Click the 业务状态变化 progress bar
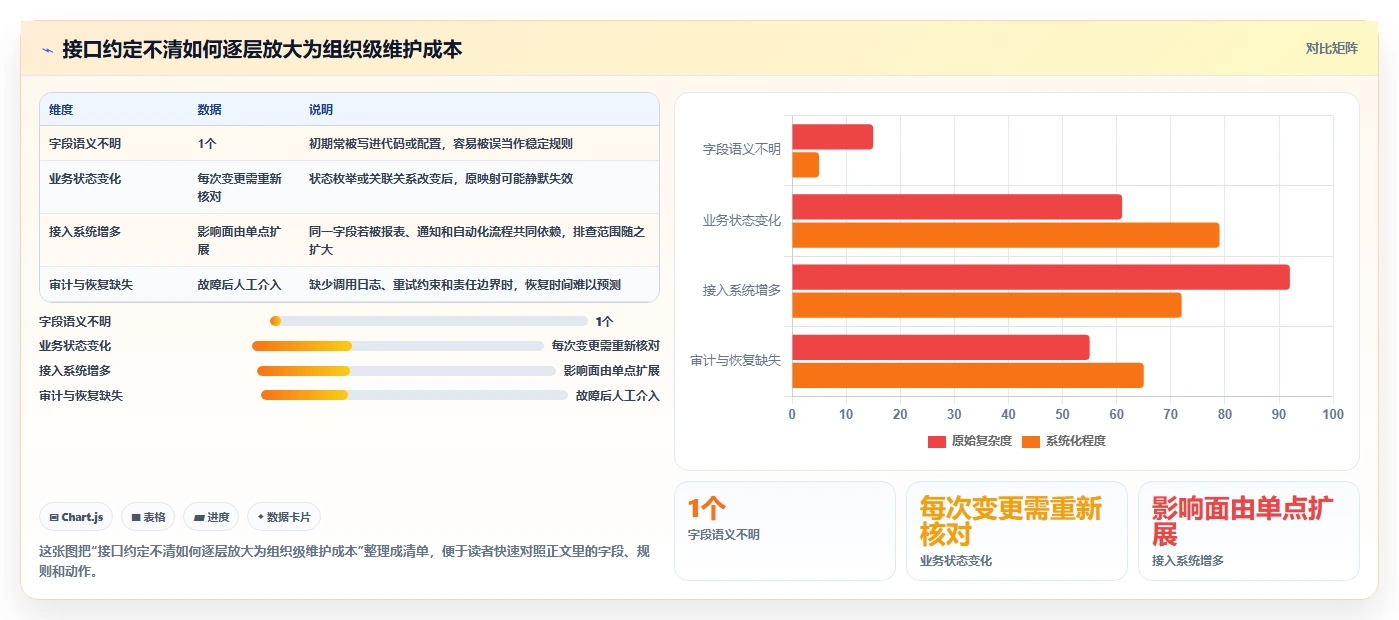 (398, 346)
